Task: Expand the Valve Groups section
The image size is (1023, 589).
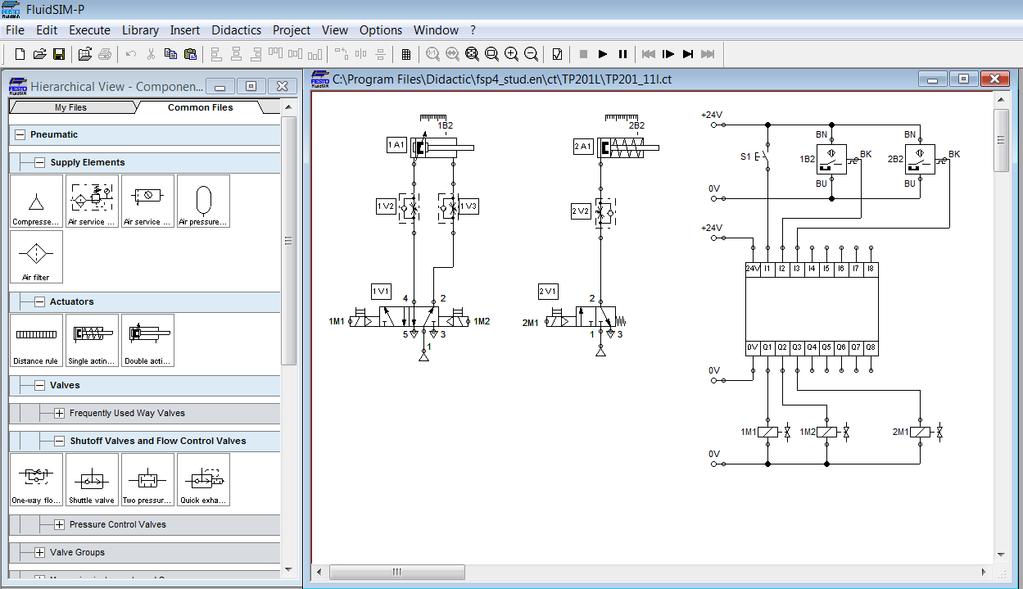Action: pos(40,552)
